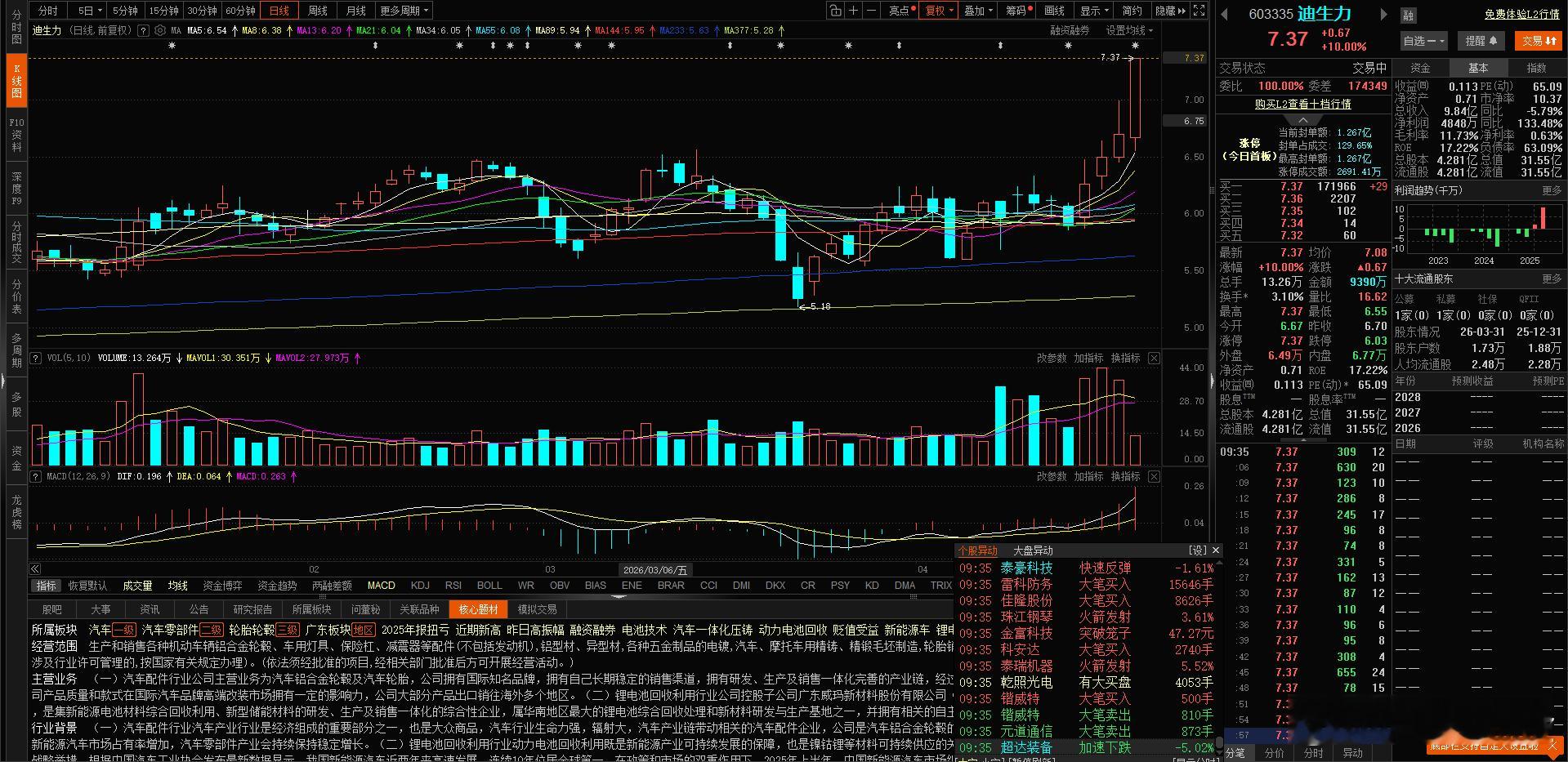The width and height of the screenshot is (1568, 762).
Task: Switch to 月线 monthly period tab
Action: (355, 11)
